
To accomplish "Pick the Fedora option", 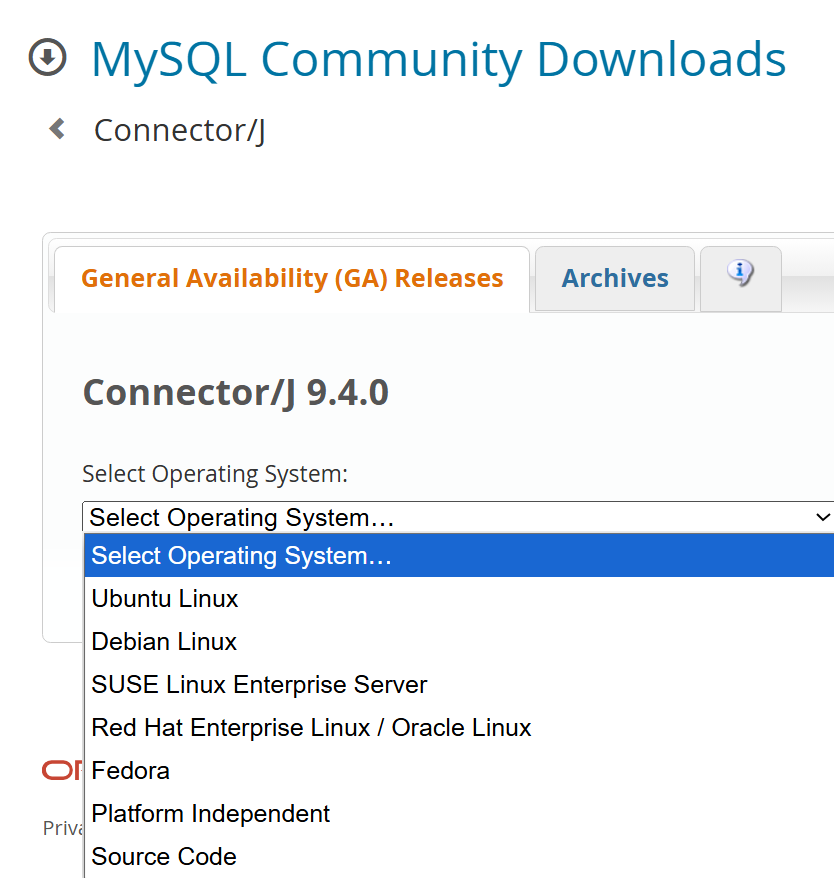I will (130, 770).
